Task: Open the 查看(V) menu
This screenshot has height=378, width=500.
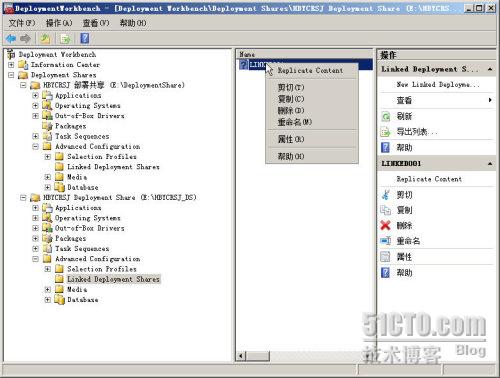Action: 96,23
